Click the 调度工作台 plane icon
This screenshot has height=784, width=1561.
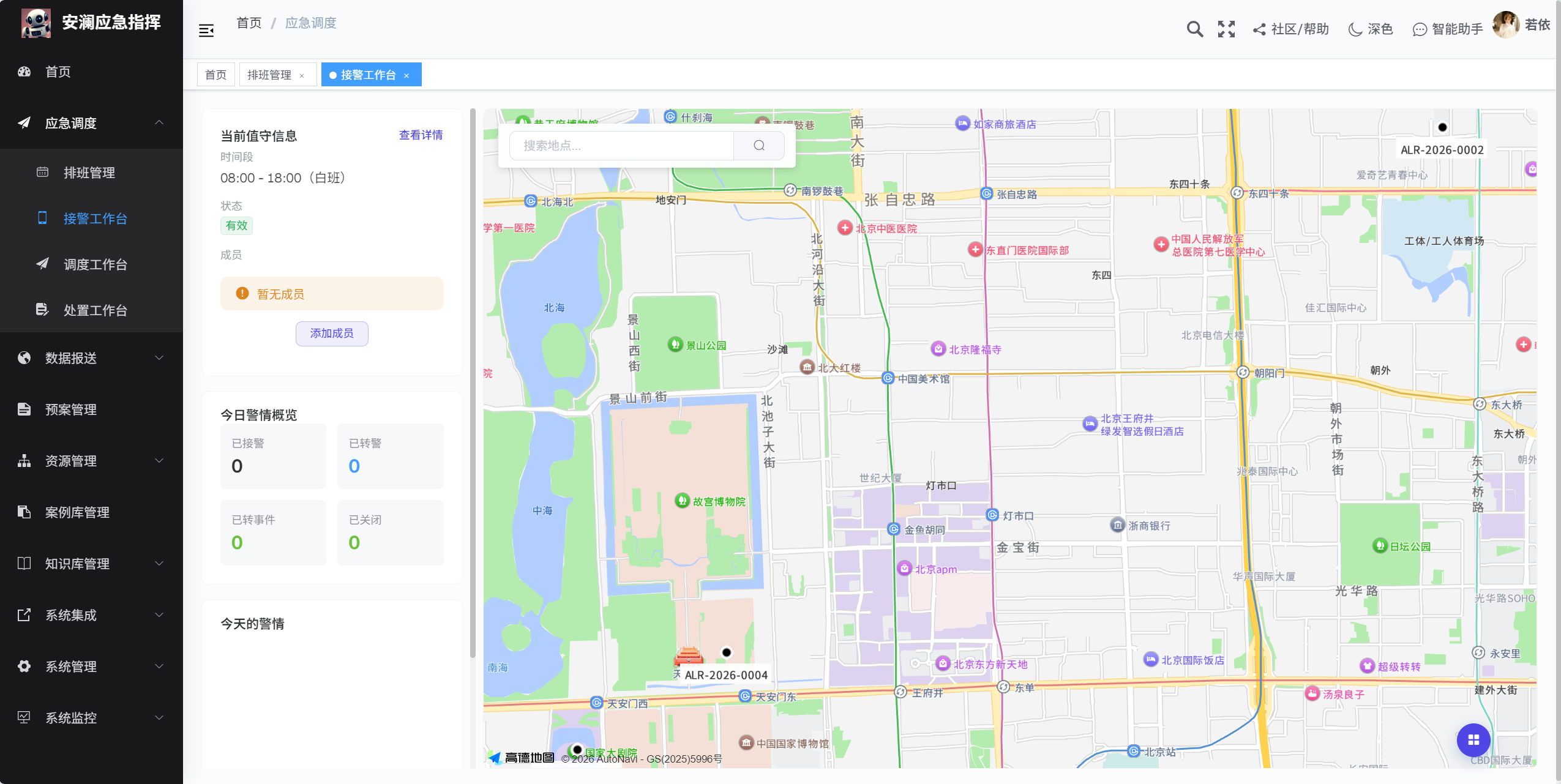pyautogui.click(x=42, y=264)
